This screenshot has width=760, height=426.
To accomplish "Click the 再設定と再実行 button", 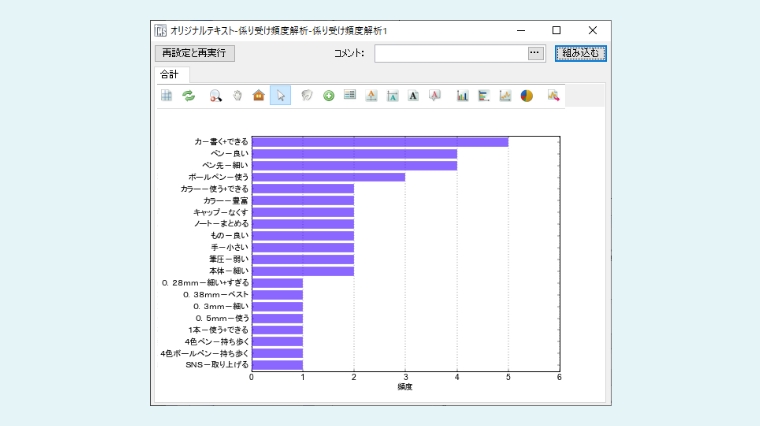I will point(195,53).
